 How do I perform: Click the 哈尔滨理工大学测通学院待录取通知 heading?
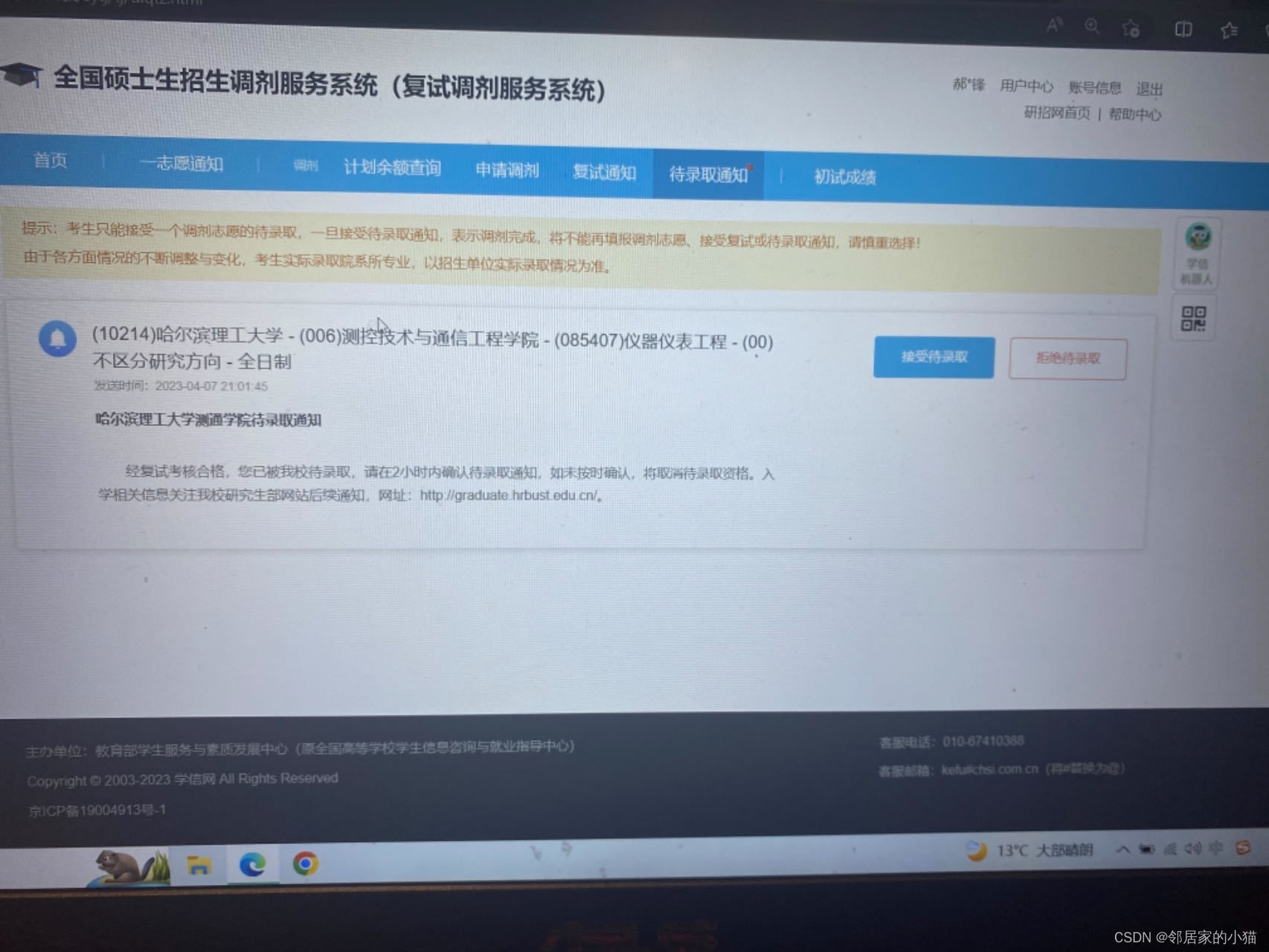coord(208,419)
